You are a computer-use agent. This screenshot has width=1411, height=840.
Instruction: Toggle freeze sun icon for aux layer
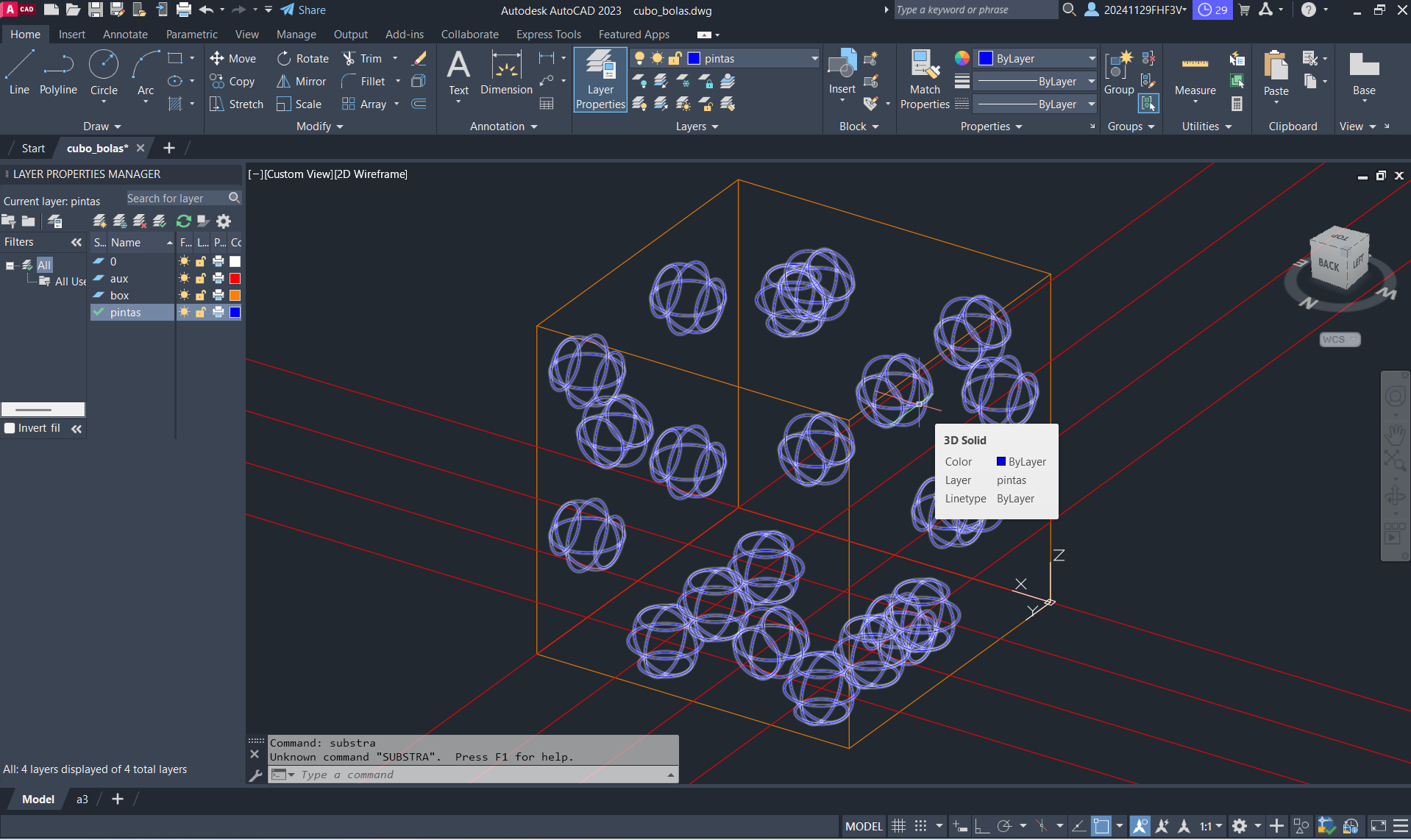coord(184,279)
